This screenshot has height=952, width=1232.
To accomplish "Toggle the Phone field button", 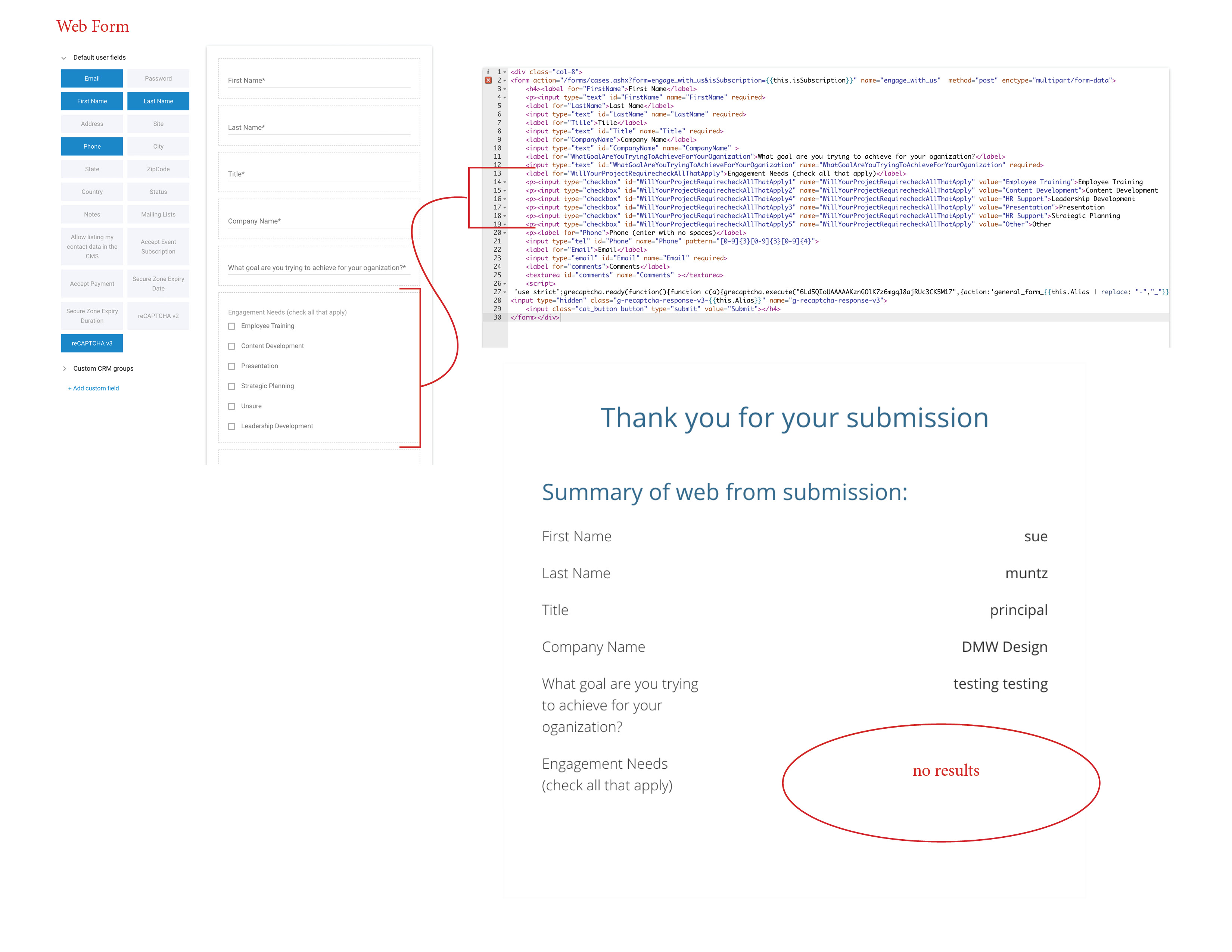I will point(92,146).
